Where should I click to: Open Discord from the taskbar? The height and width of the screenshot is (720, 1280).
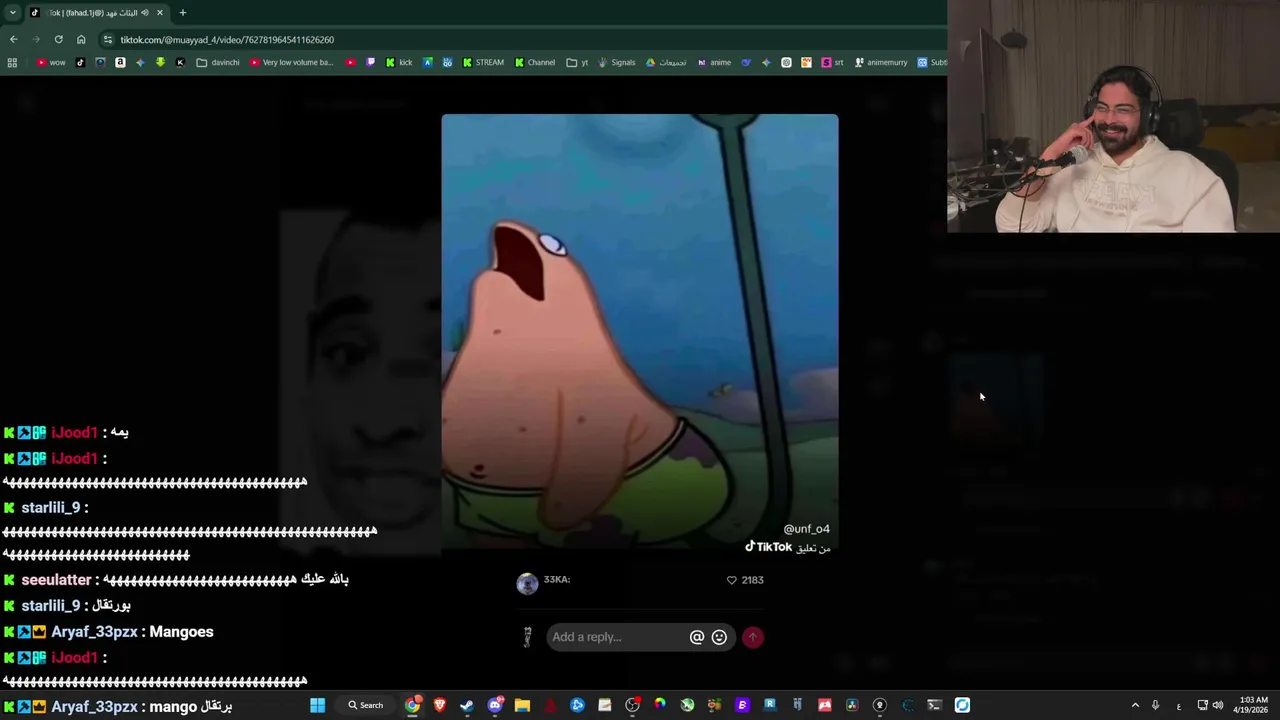coord(495,705)
